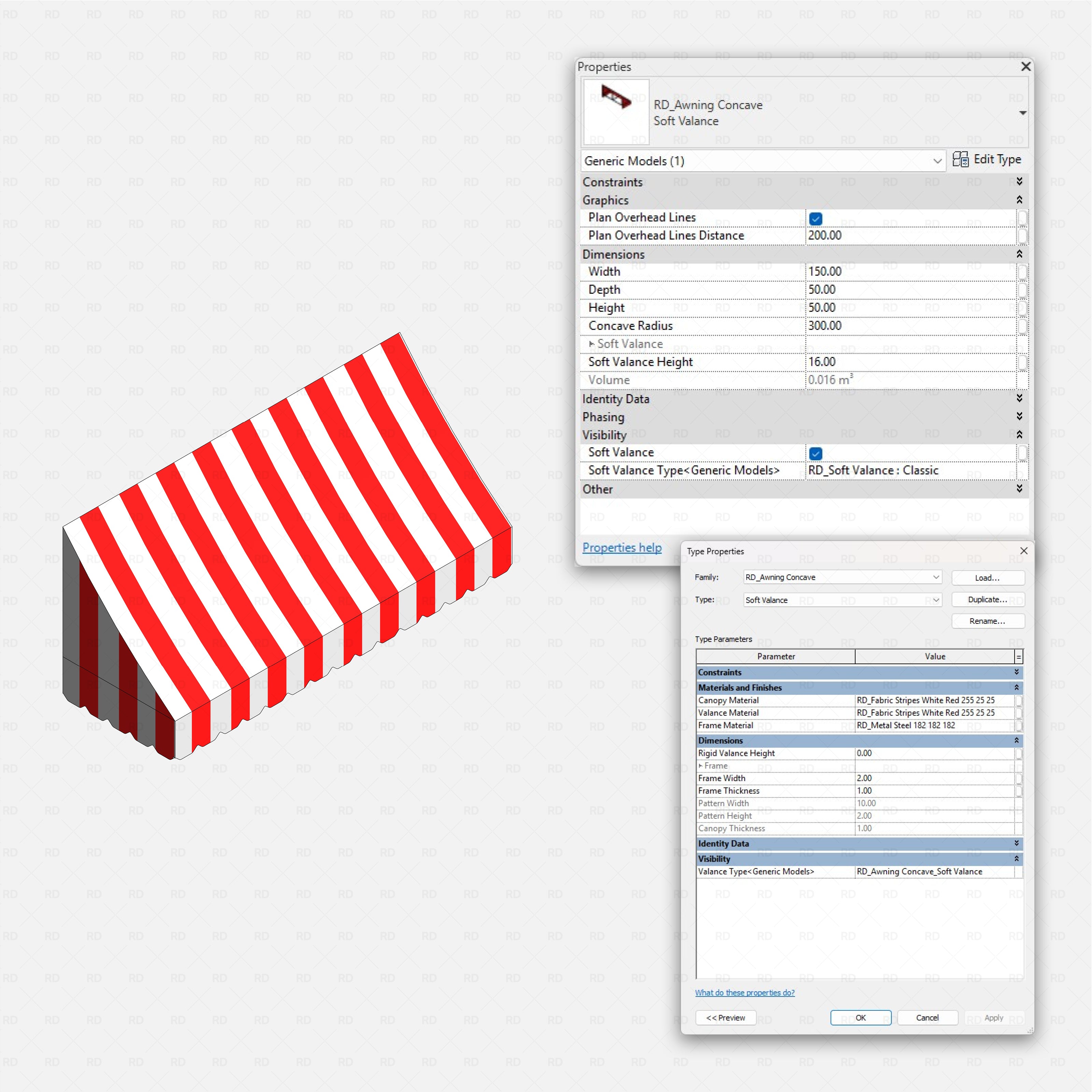Click the << Preview button
Viewport: 1092px width, 1092px height.
click(x=726, y=1017)
